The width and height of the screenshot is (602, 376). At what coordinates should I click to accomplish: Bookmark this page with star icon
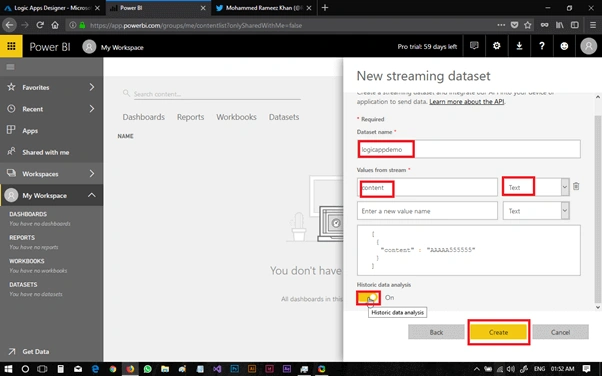[x=528, y=25]
